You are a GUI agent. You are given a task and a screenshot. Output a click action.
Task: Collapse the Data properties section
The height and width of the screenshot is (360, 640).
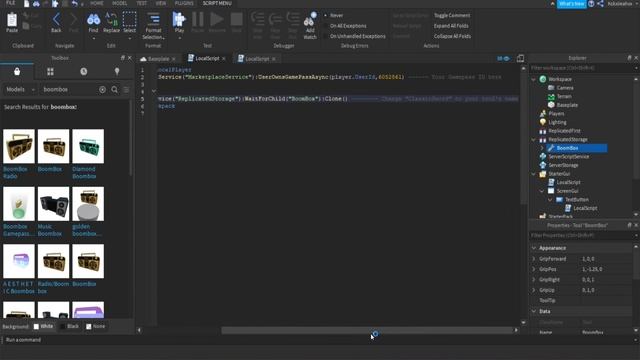click(x=534, y=311)
